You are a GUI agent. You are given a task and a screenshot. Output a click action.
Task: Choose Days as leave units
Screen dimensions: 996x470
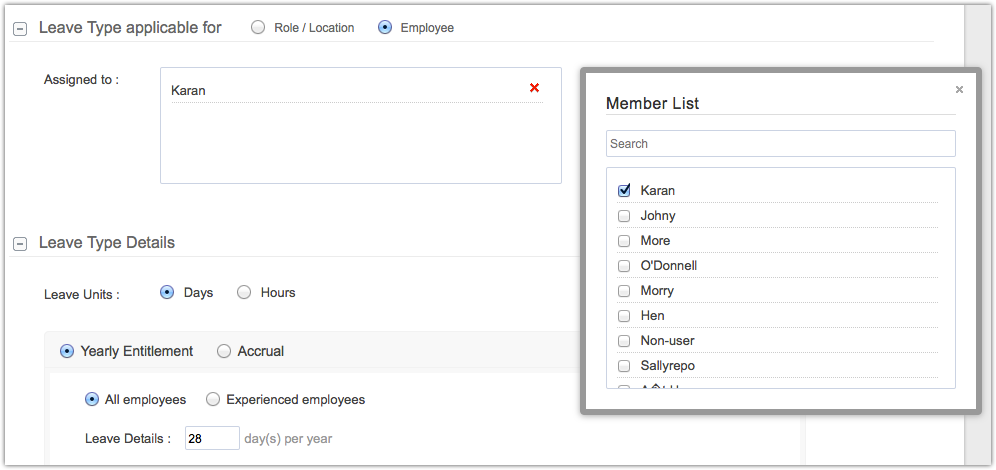167,293
